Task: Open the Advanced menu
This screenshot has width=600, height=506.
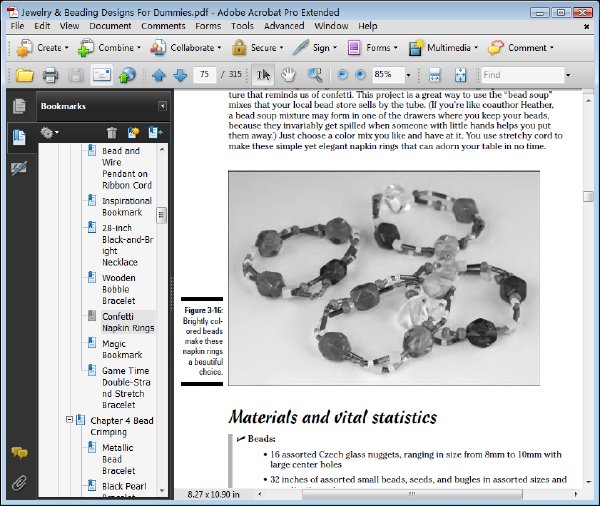Action: click(284, 26)
